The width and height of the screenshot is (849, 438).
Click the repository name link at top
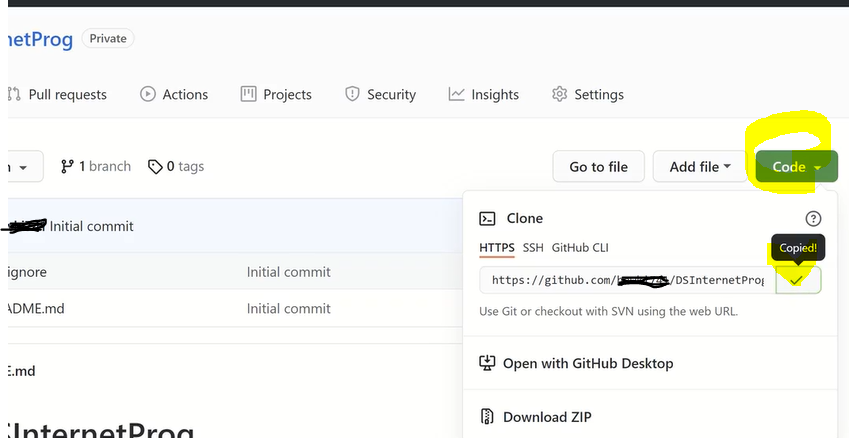click(x=40, y=39)
